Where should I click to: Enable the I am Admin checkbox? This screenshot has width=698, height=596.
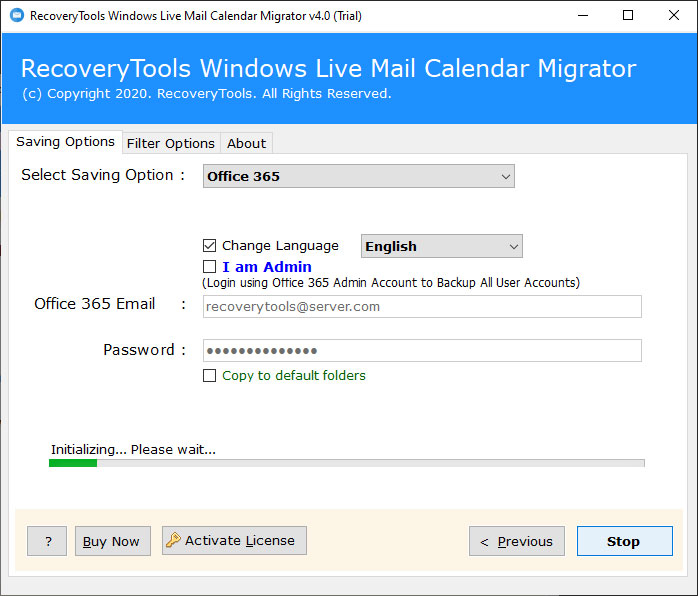209,267
